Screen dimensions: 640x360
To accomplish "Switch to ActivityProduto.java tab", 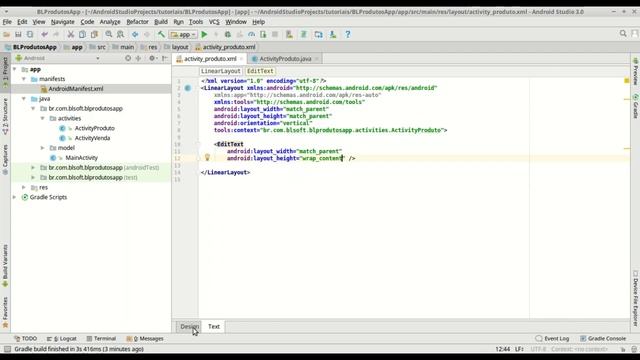I will point(285,59).
